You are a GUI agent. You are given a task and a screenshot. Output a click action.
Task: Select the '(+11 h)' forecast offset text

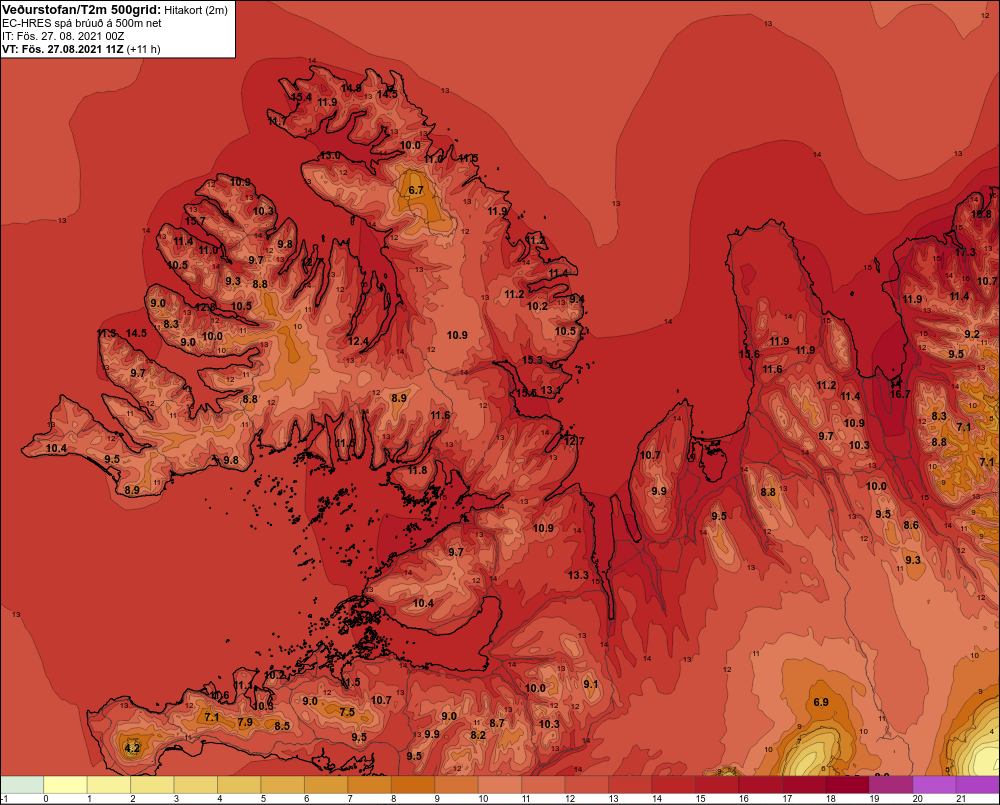pos(144,49)
